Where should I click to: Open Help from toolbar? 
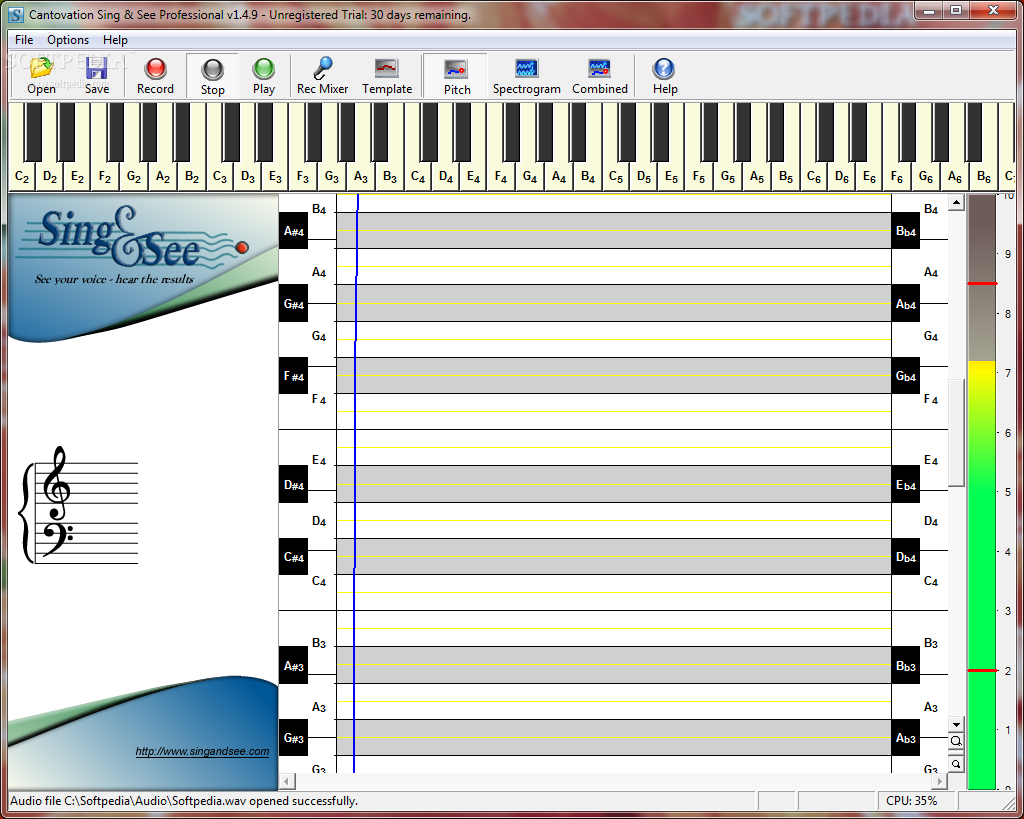pyautogui.click(x=664, y=76)
